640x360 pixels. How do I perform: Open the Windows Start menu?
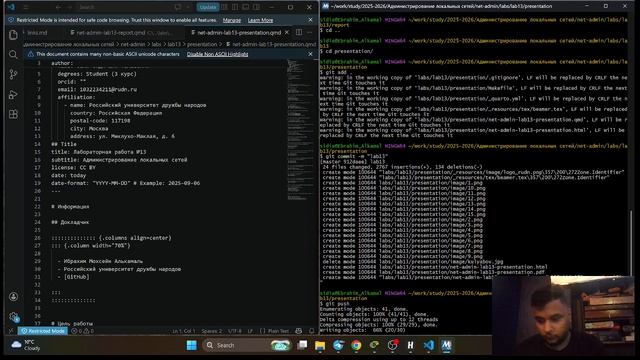[x=191, y=345]
